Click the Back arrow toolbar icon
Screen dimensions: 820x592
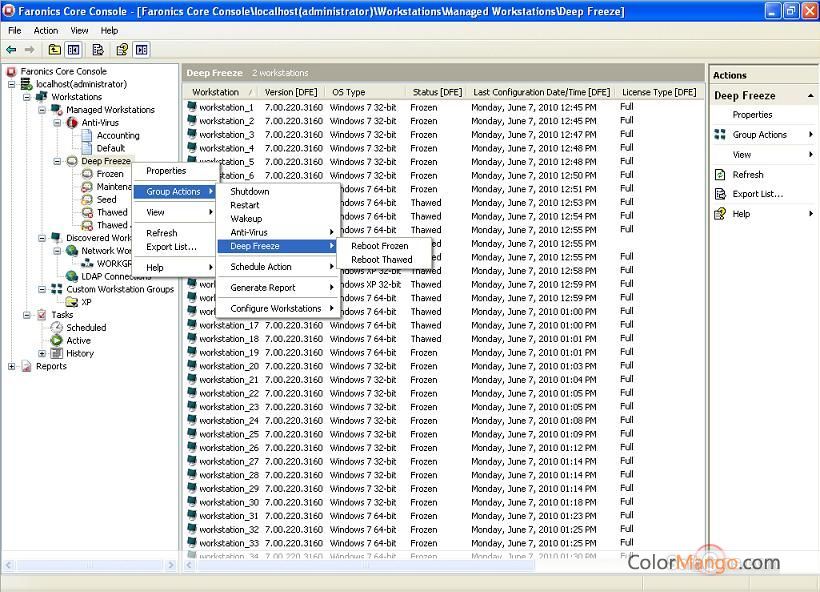pyautogui.click(x=11, y=50)
